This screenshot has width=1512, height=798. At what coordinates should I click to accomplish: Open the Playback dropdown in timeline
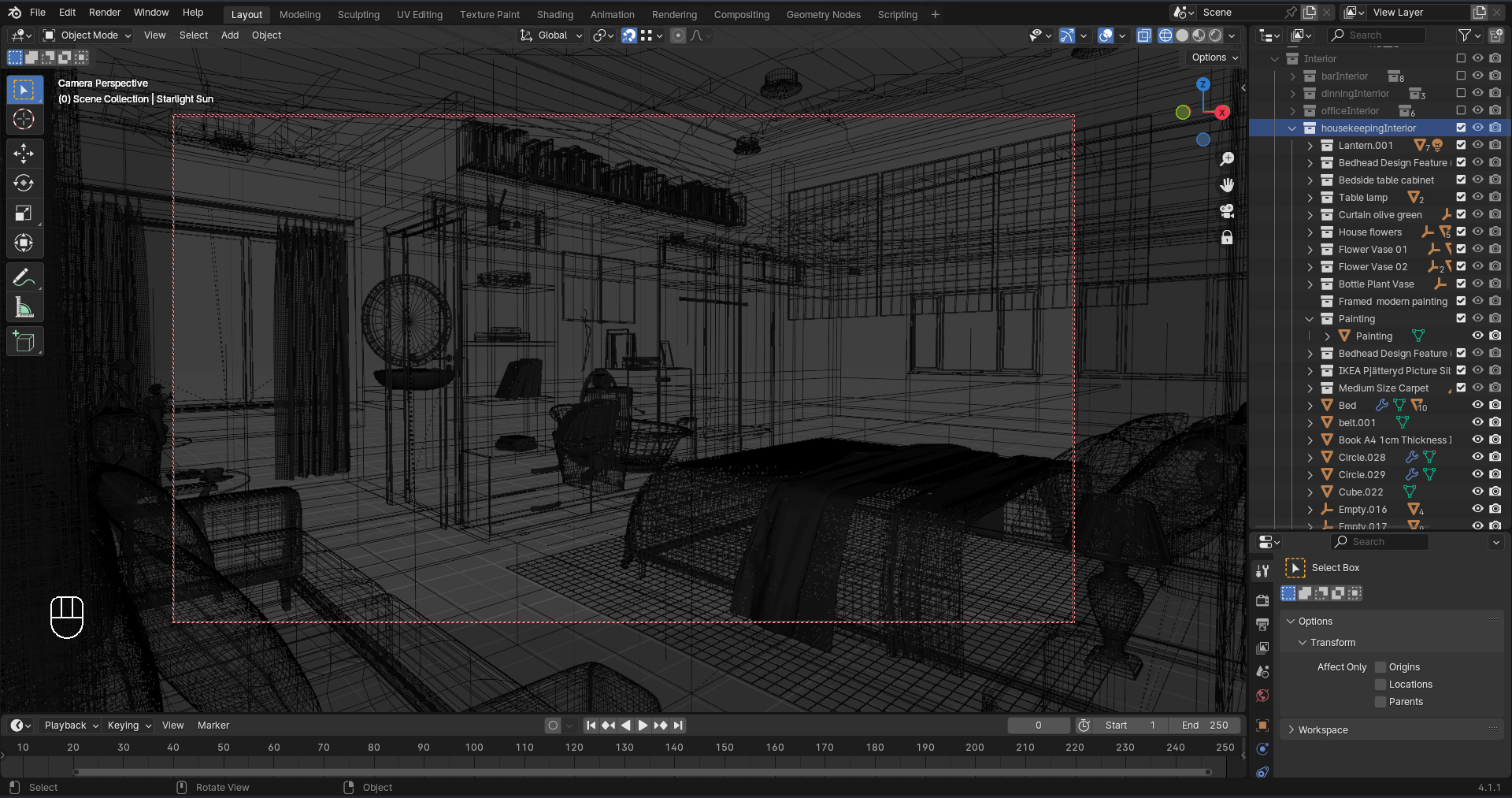point(71,726)
